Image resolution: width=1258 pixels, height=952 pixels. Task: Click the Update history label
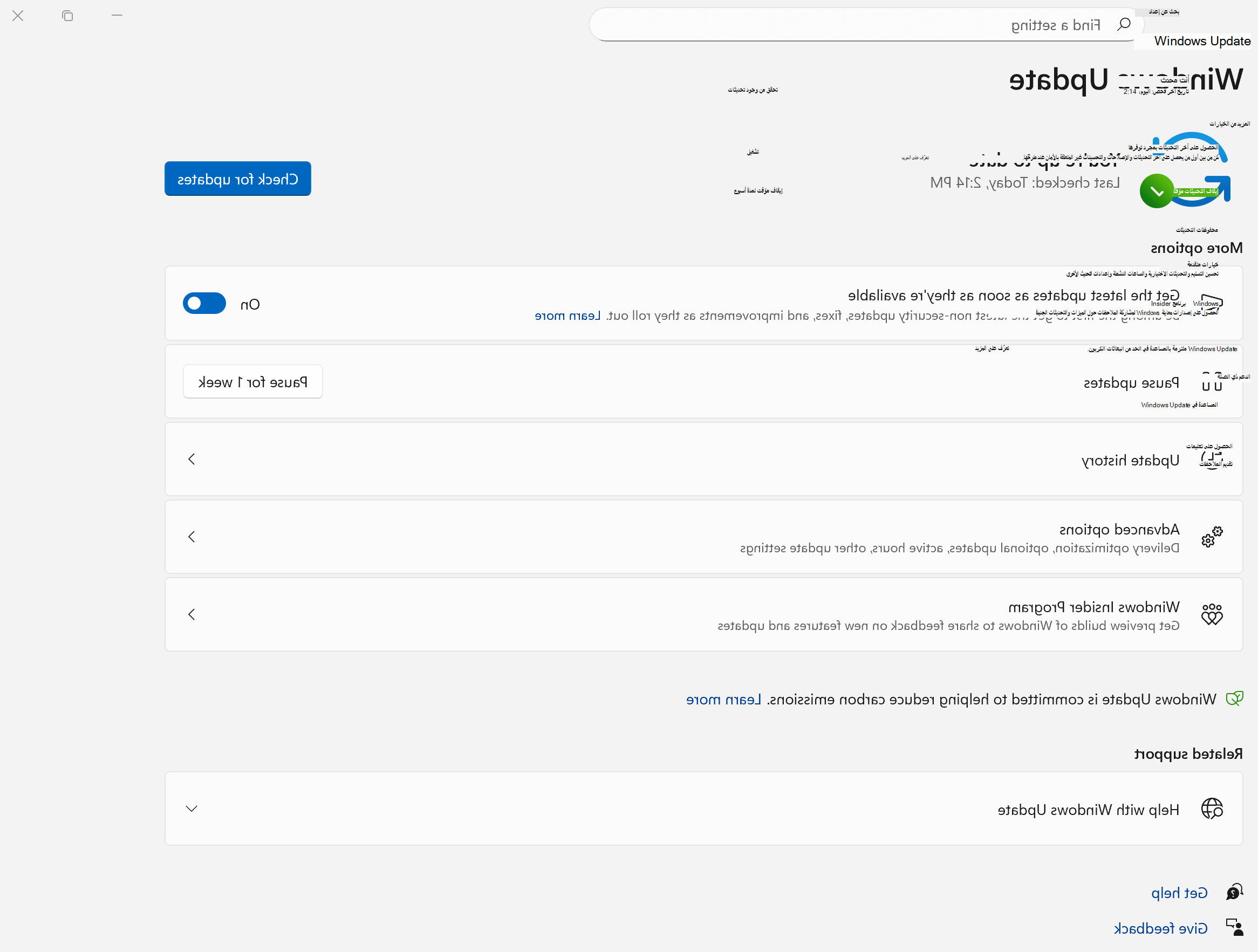1131,460
